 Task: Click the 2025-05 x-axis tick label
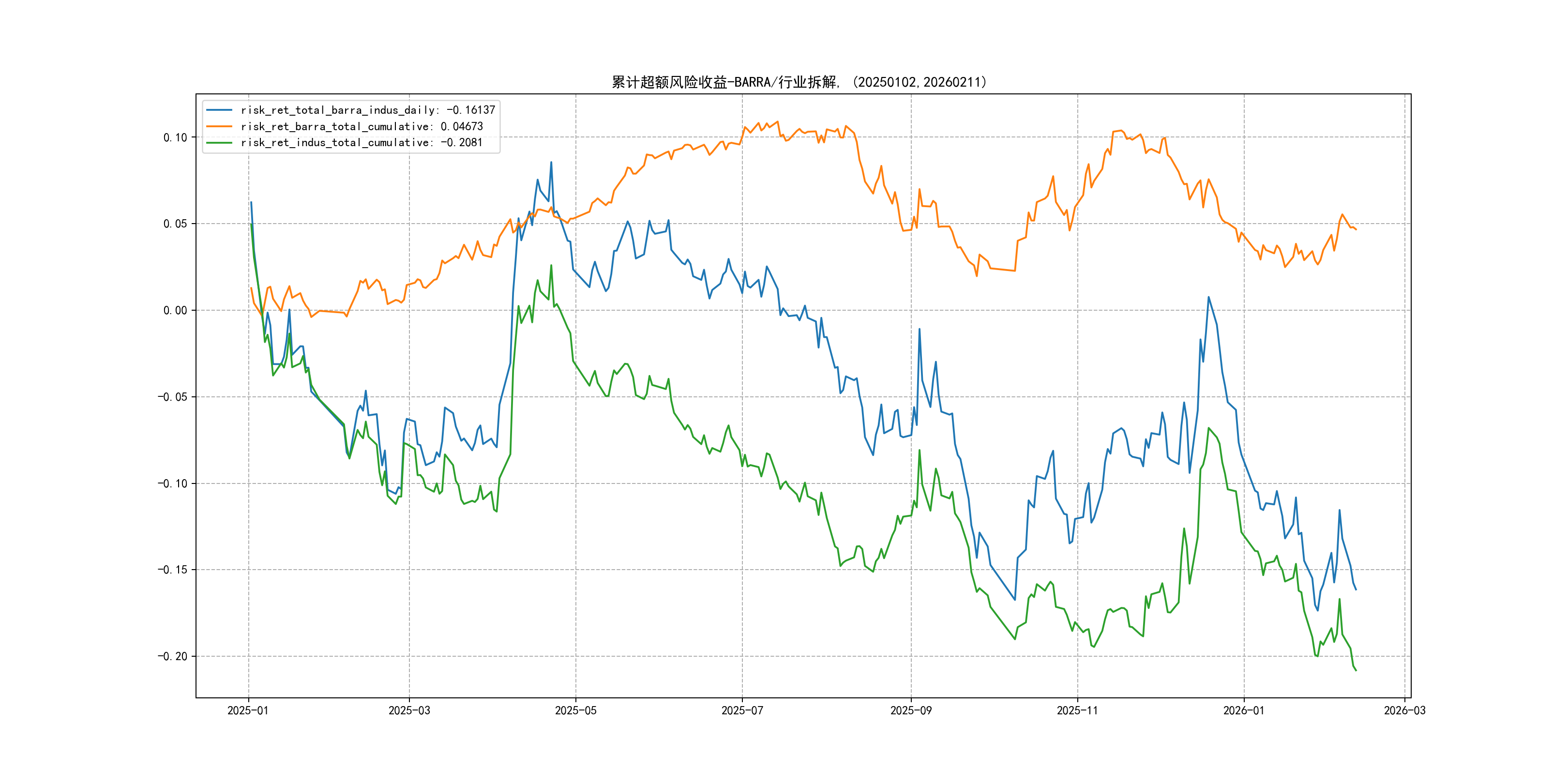575,710
